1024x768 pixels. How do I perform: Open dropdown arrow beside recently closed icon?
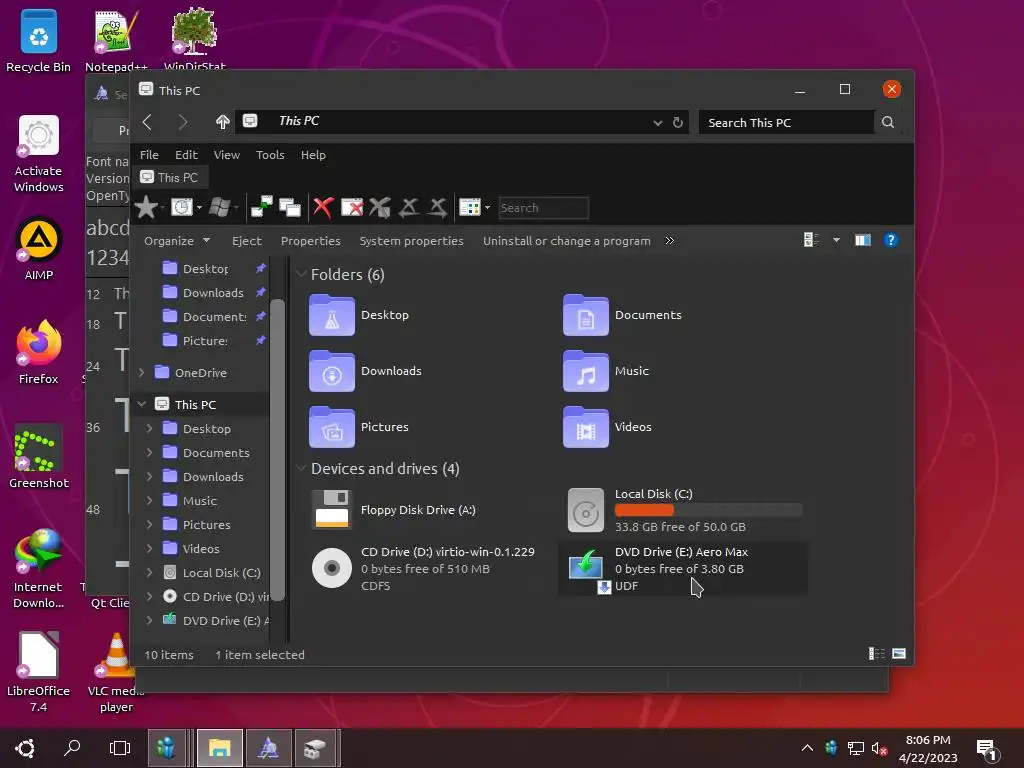199,208
